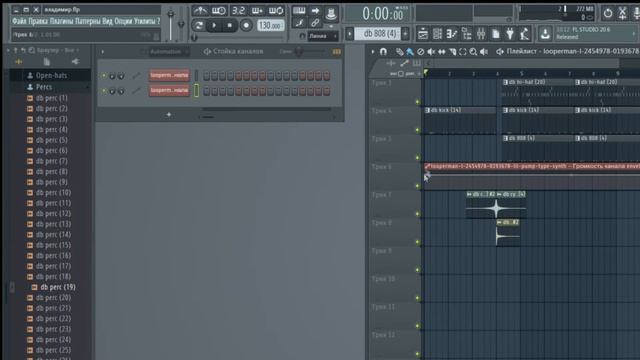This screenshot has height=360, width=640.
Task: Open the browser options arrow menu
Action: click(x=8, y=50)
